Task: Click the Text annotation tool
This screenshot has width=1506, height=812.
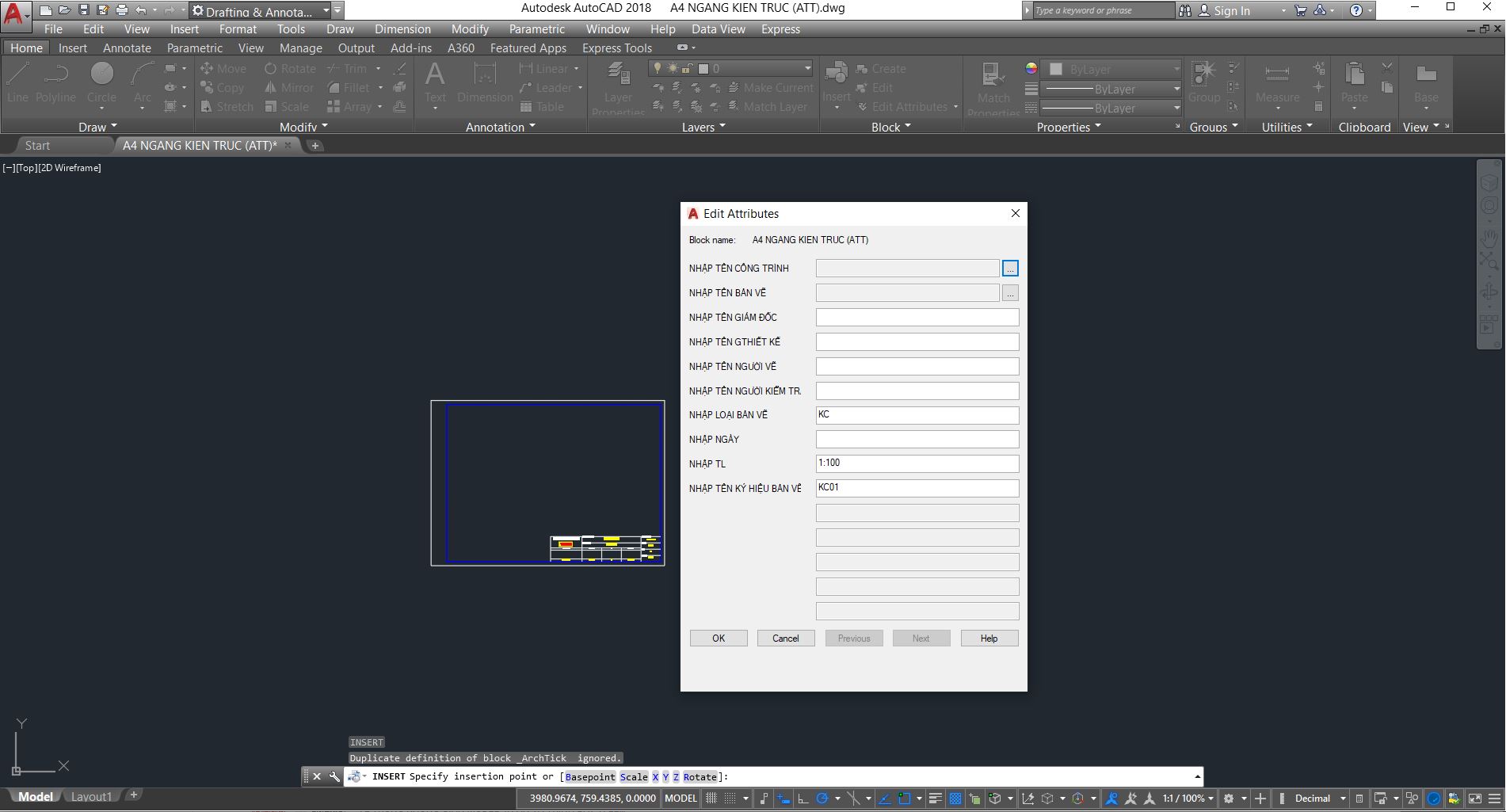Action: (x=435, y=82)
